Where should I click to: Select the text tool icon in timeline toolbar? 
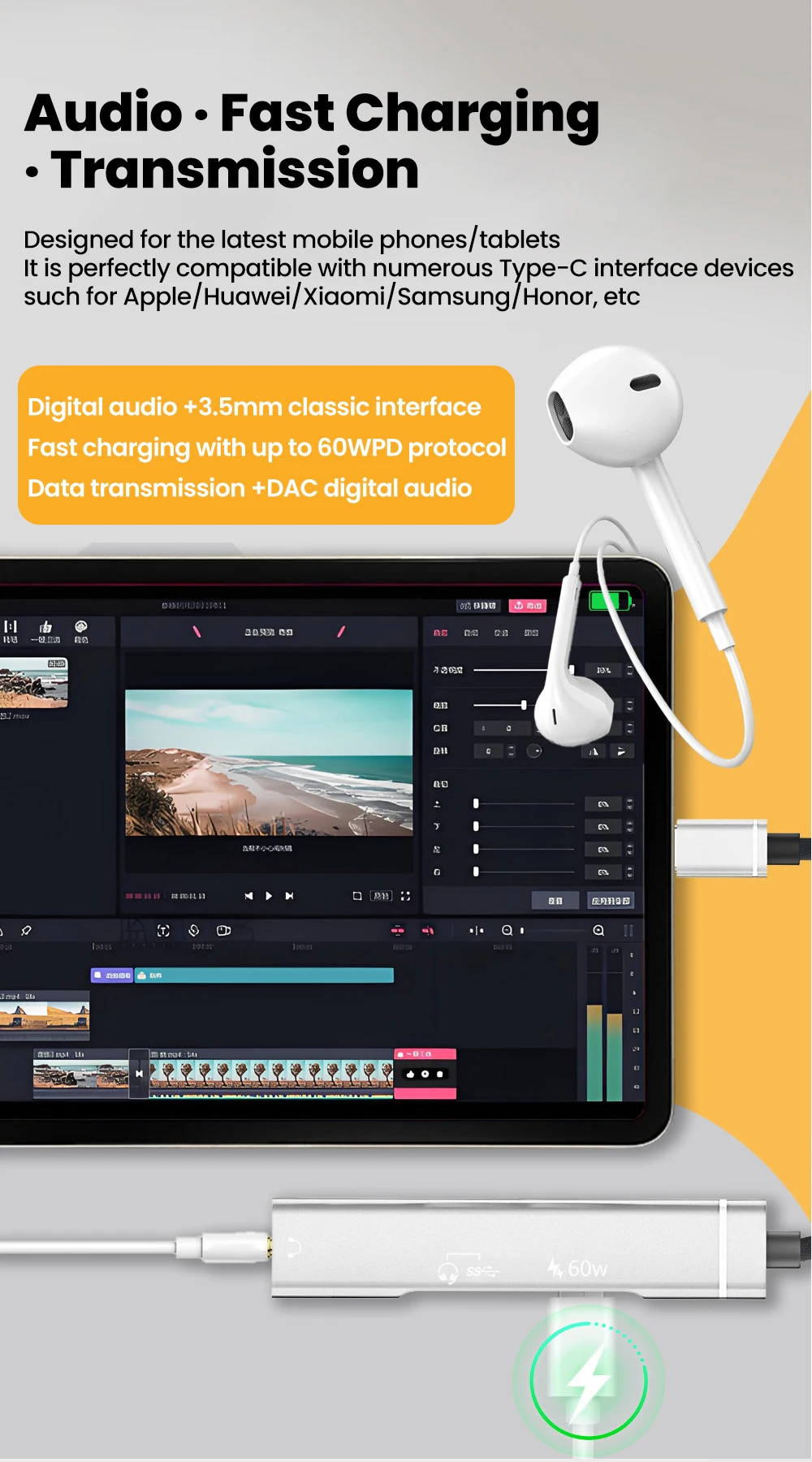pos(163,931)
